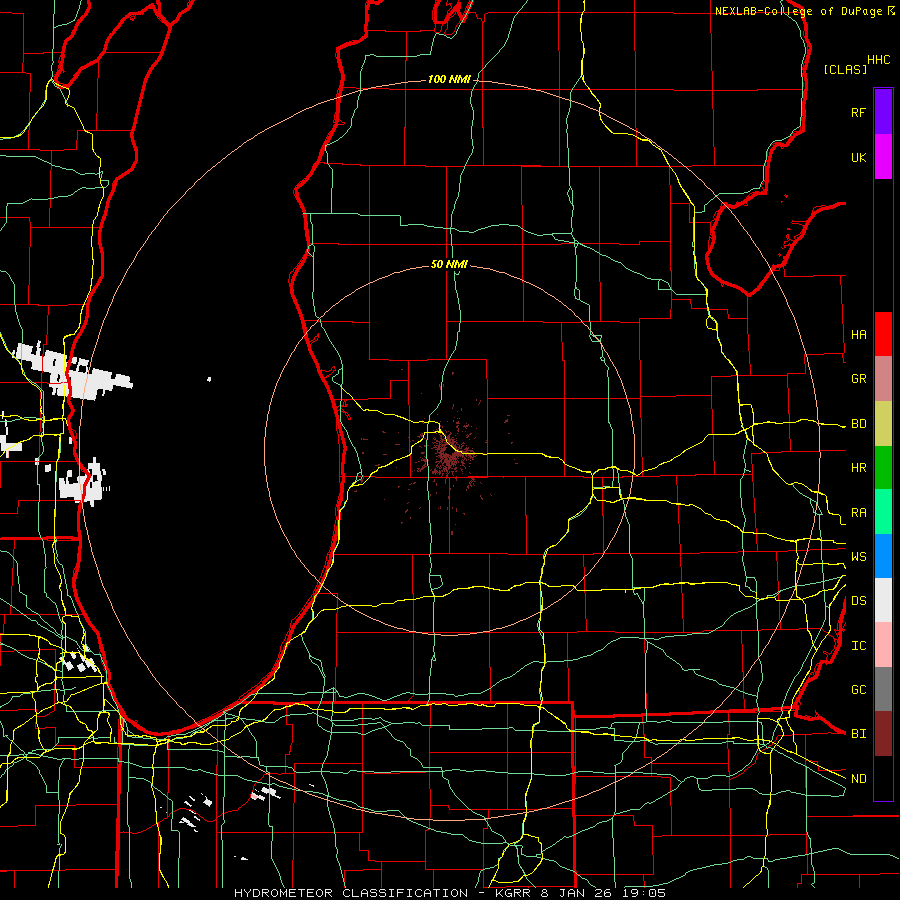Click the NEXLAB-College of DuPage text
The height and width of the screenshot is (900, 900).
coord(798,11)
